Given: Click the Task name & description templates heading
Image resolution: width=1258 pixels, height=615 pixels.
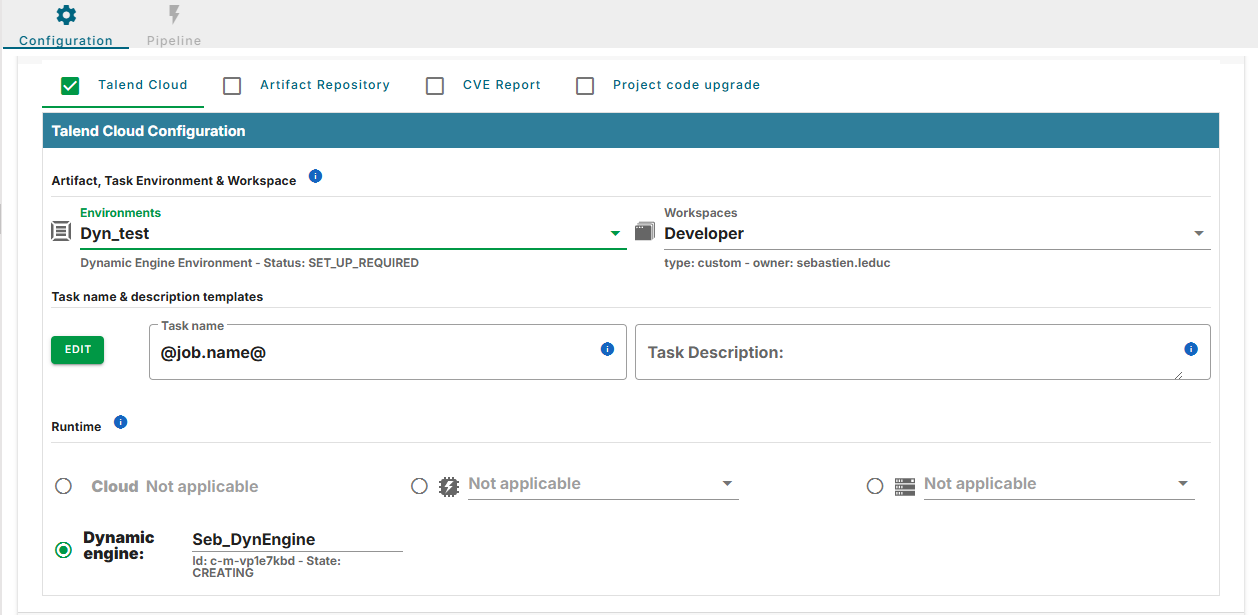Looking at the screenshot, I should click(x=158, y=297).
